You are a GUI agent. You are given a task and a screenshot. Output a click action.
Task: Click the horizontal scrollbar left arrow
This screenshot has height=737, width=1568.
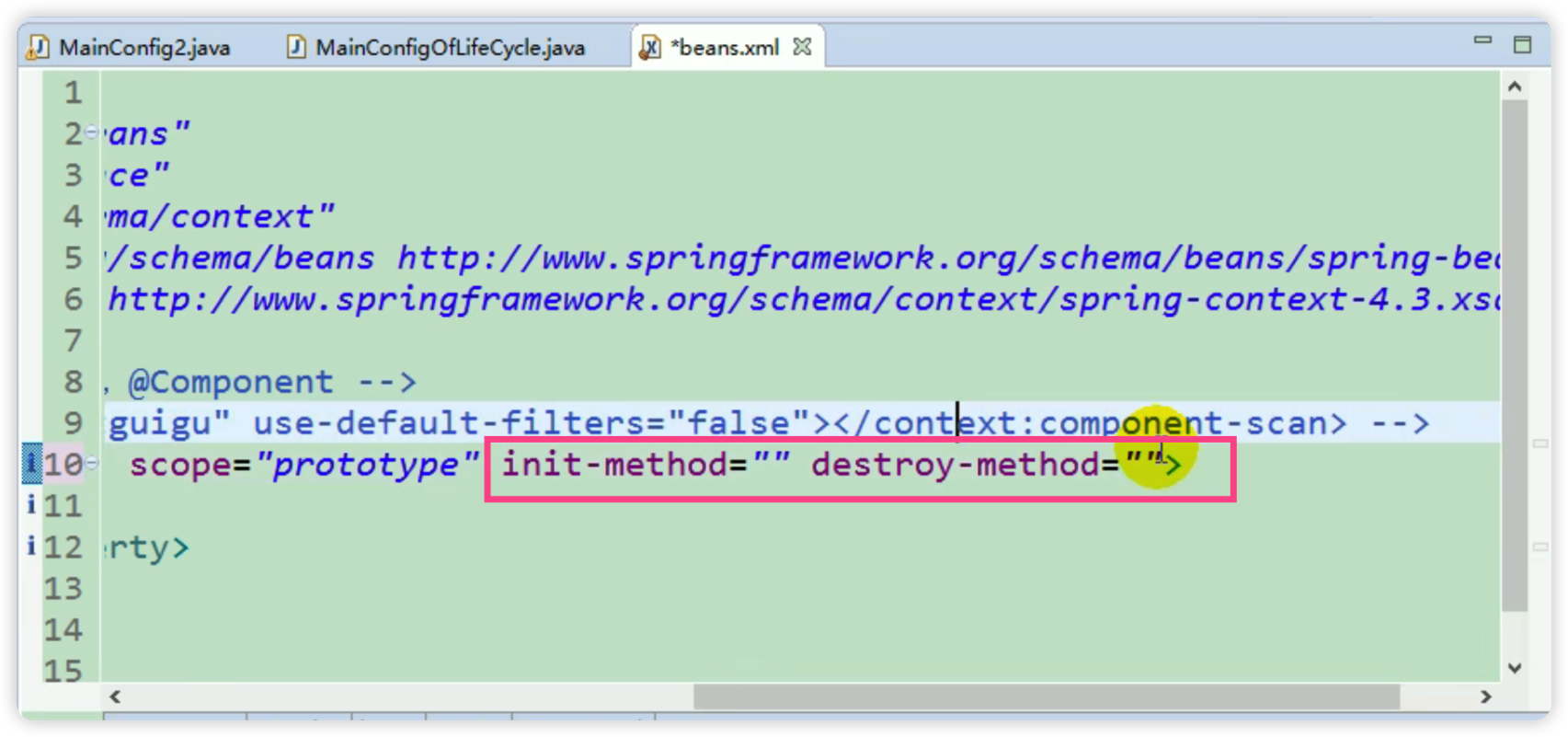[115, 697]
